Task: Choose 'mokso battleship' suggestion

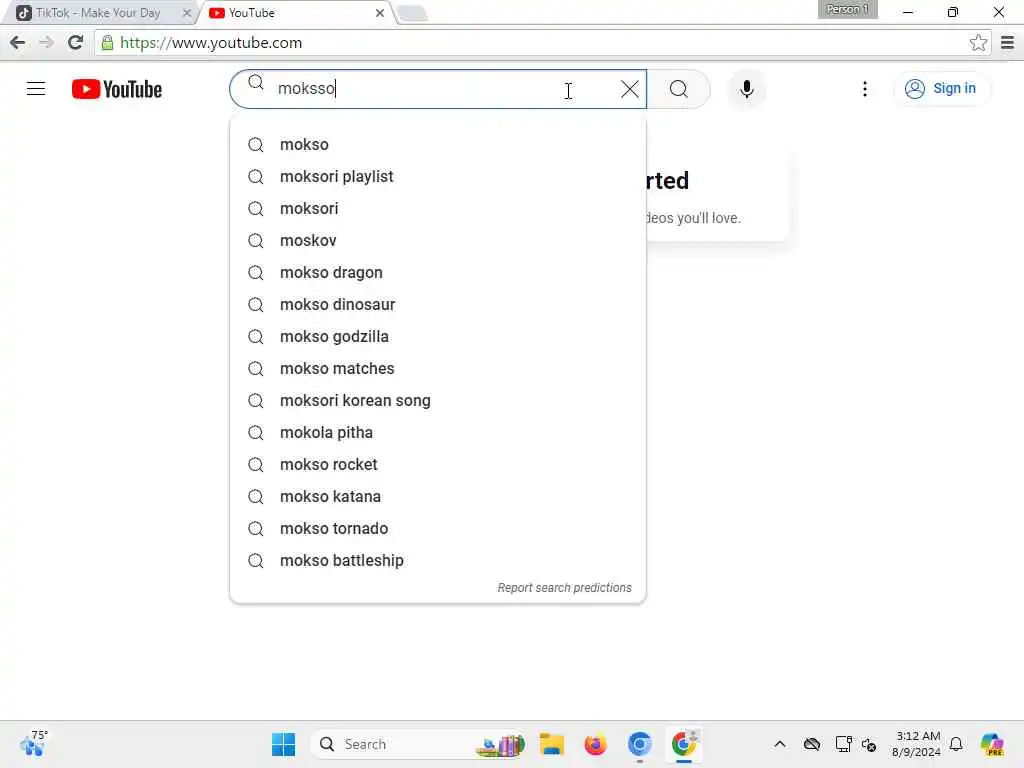Action: pos(438,560)
